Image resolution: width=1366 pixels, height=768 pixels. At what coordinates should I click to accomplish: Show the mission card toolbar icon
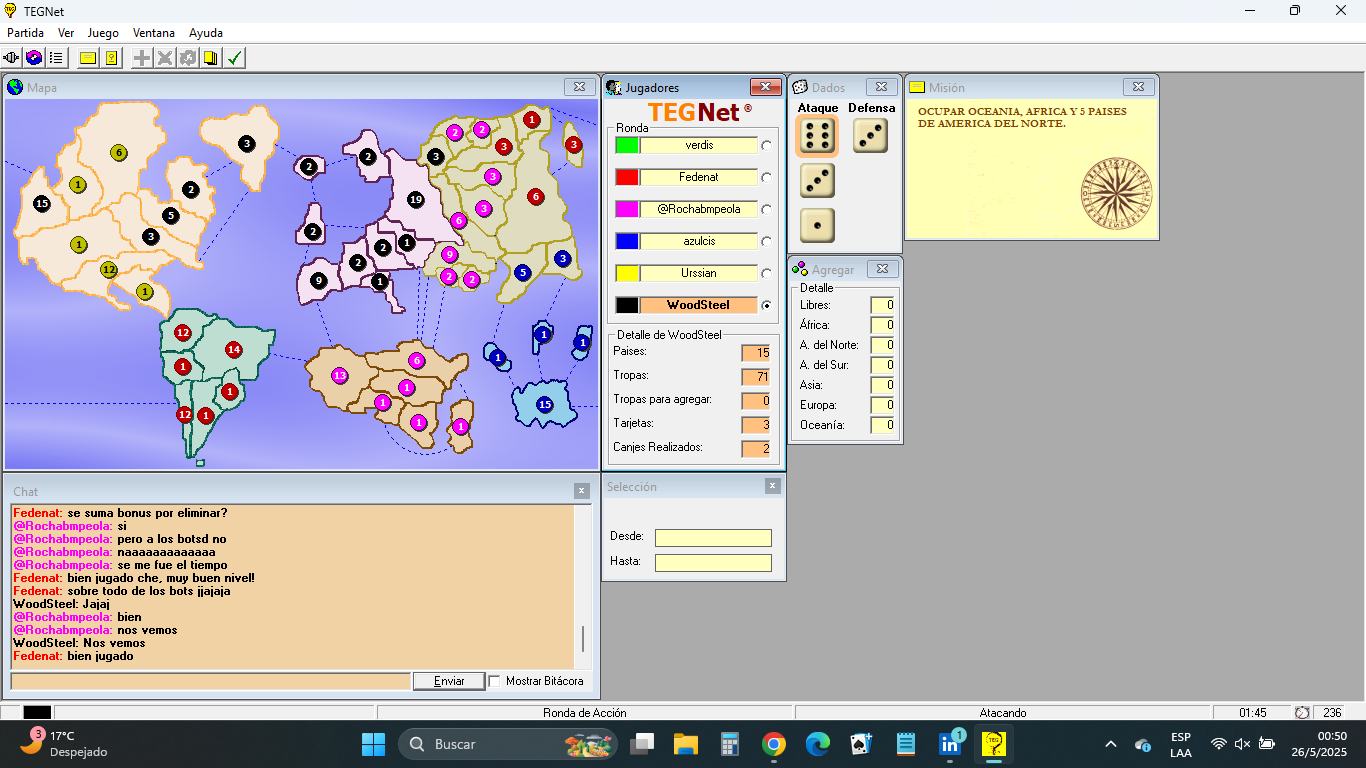click(88, 58)
